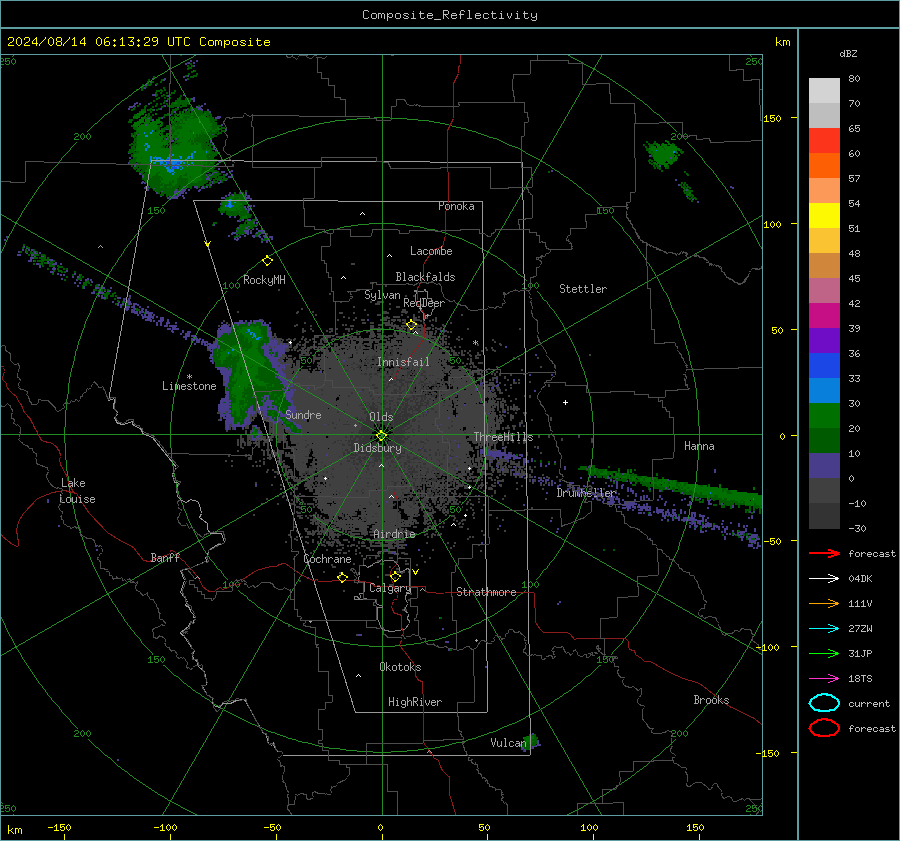The image size is (900, 841).
Task: Click the Banff town label
Action: (165, 558)
